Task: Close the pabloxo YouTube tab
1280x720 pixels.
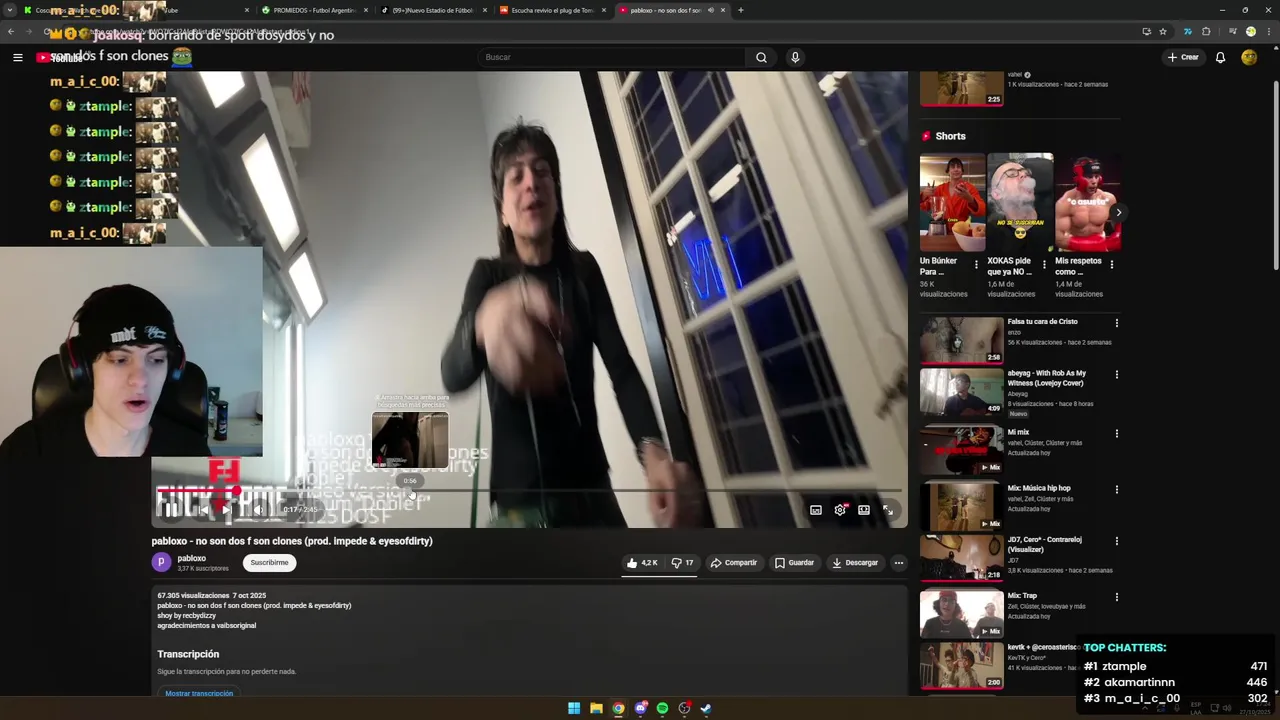Action: click(722, 10)
